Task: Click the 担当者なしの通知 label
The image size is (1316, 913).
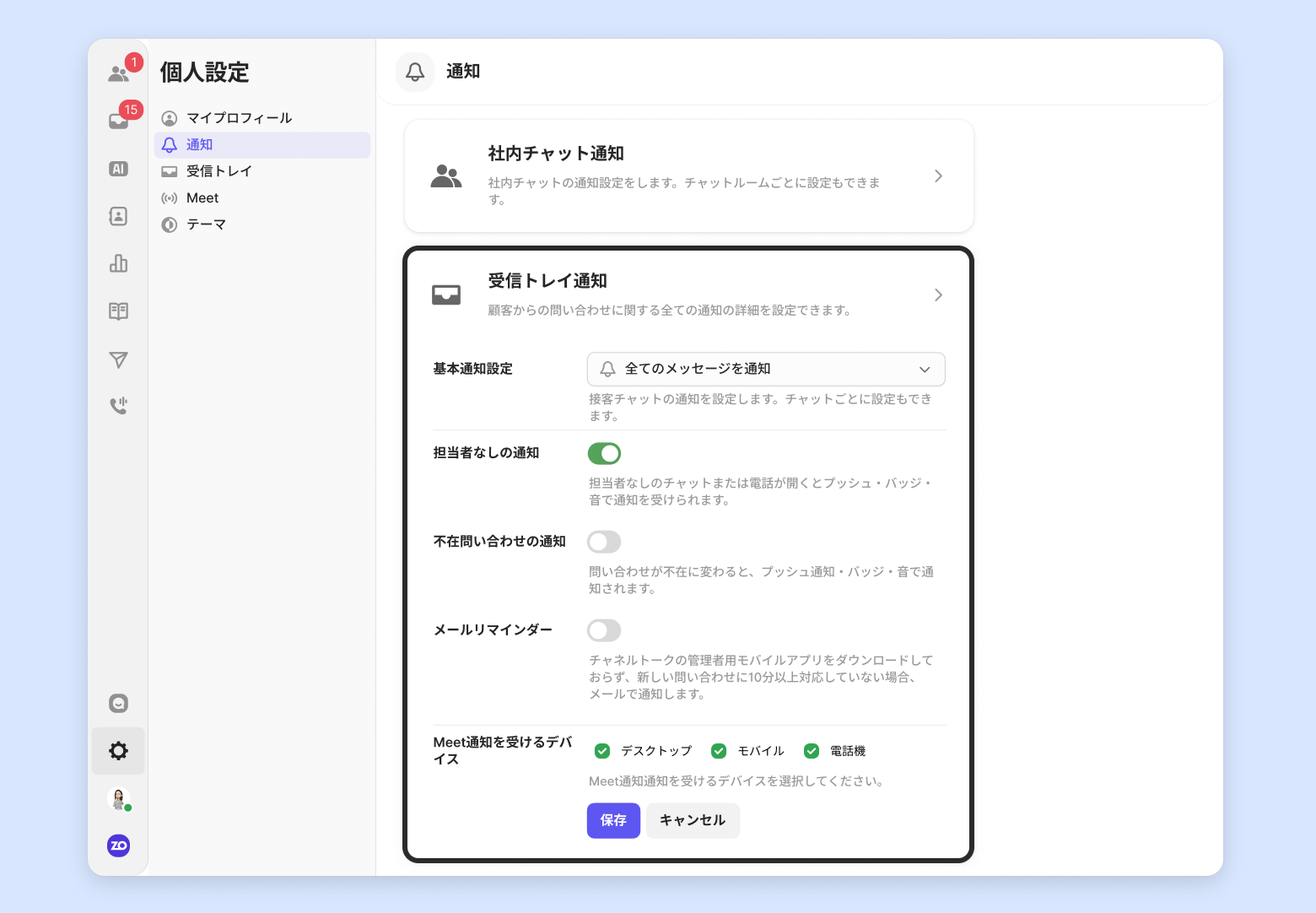Action: click(486, 453)
